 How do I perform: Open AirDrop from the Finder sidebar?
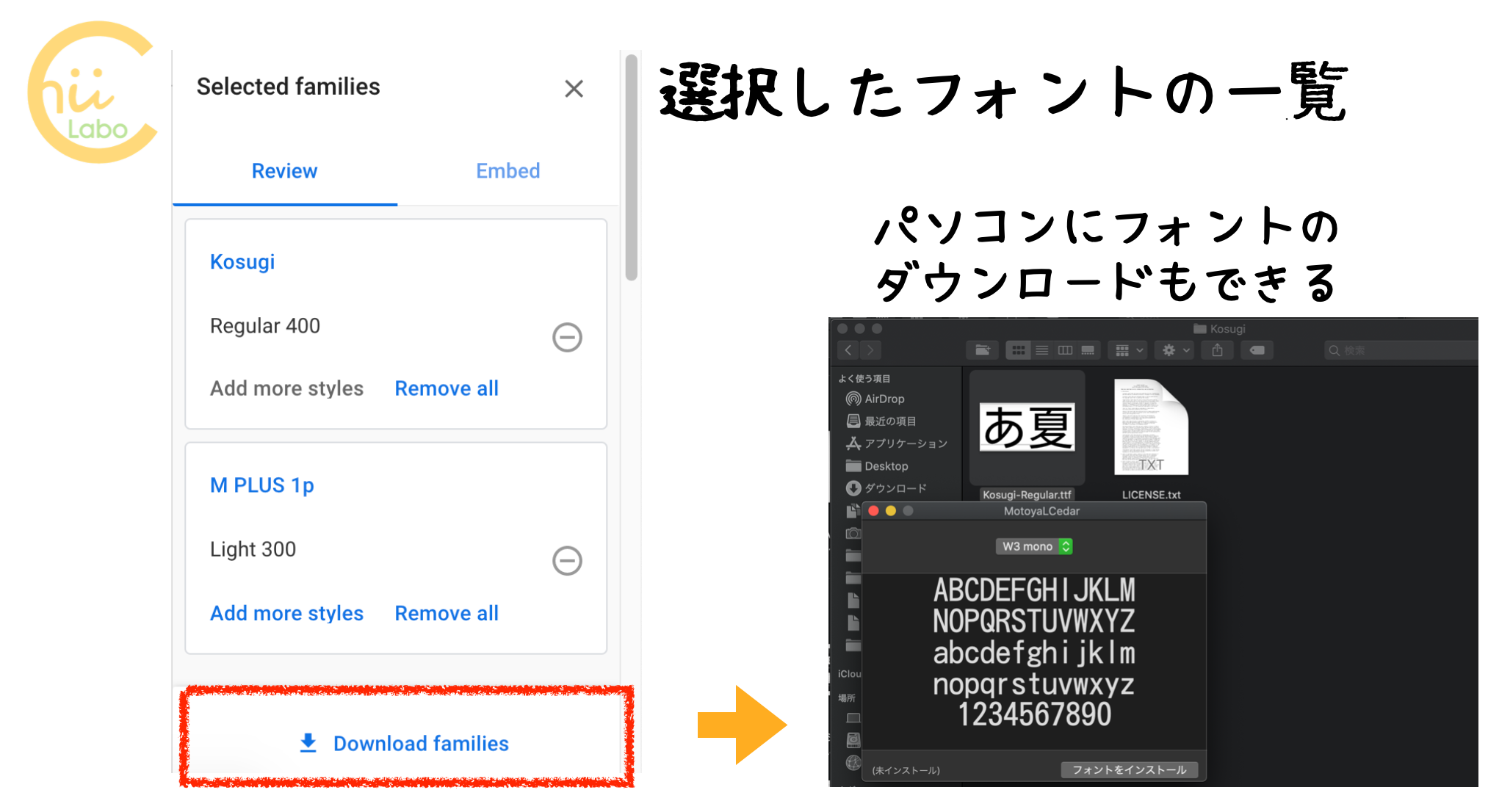879,399
